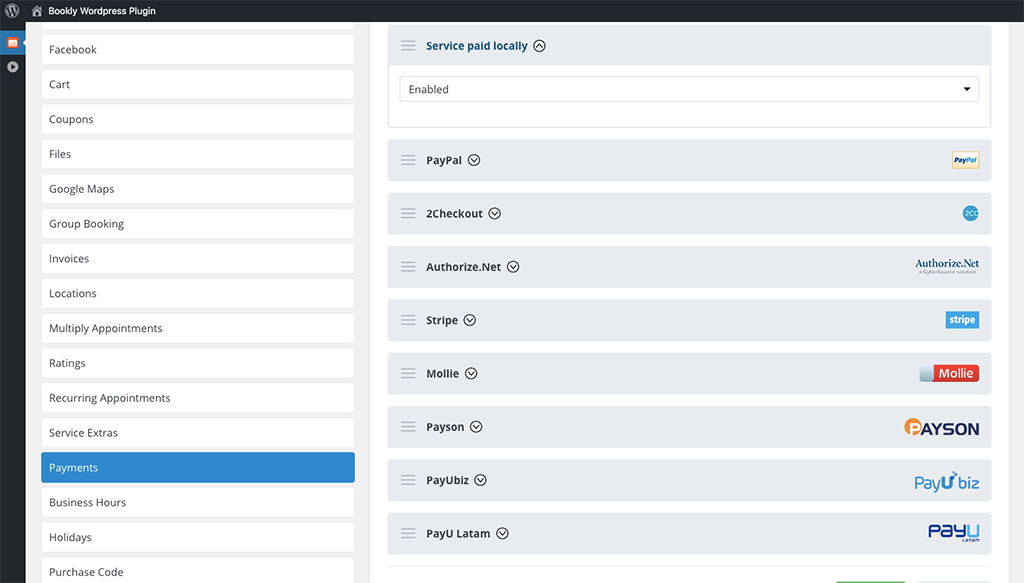The image size is (1024, 583).
Task: Click the Stripe section title
Action: pos(442,320)
